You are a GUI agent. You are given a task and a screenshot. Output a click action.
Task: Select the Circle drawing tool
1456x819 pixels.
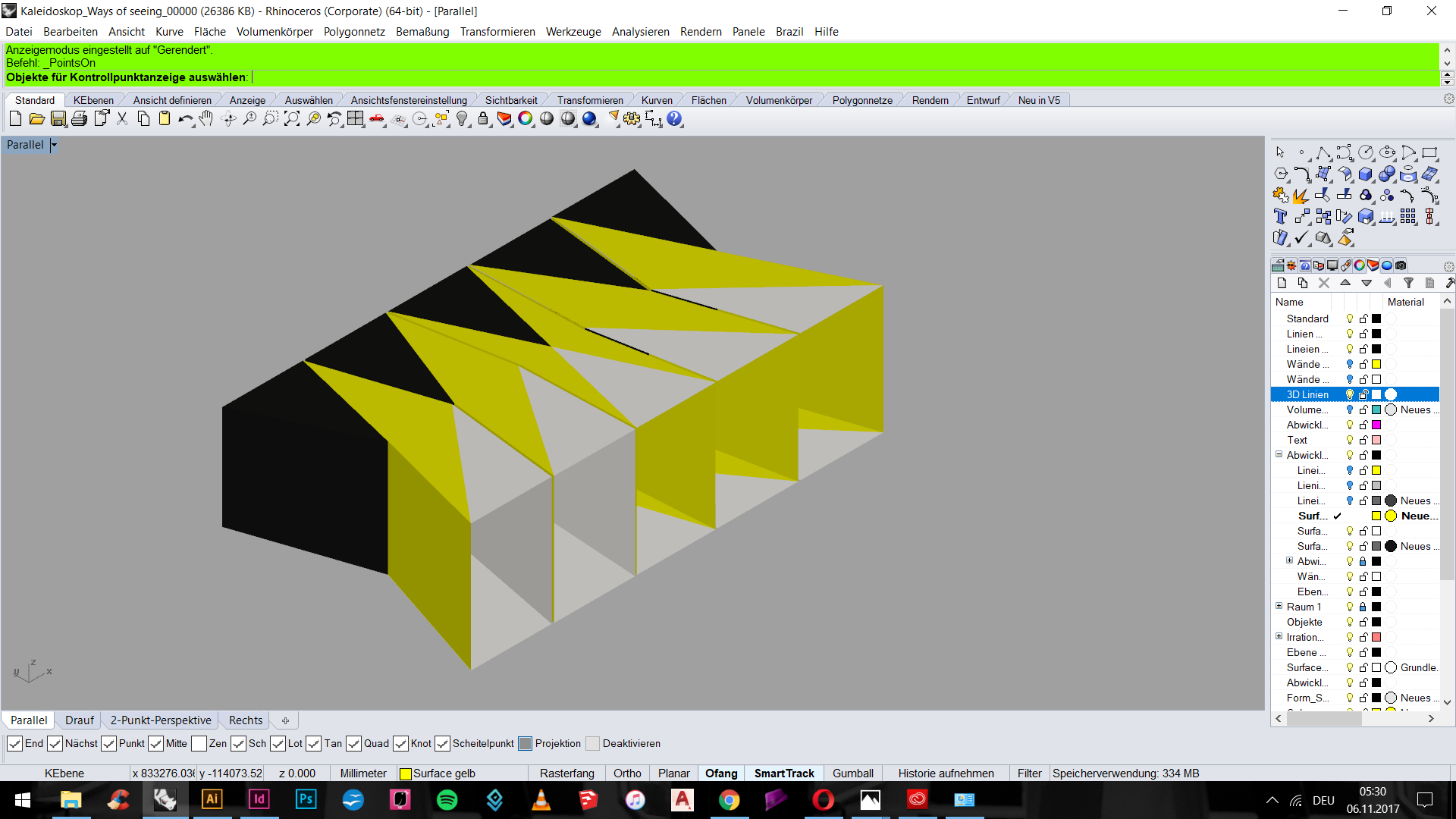pos(1365,152)
